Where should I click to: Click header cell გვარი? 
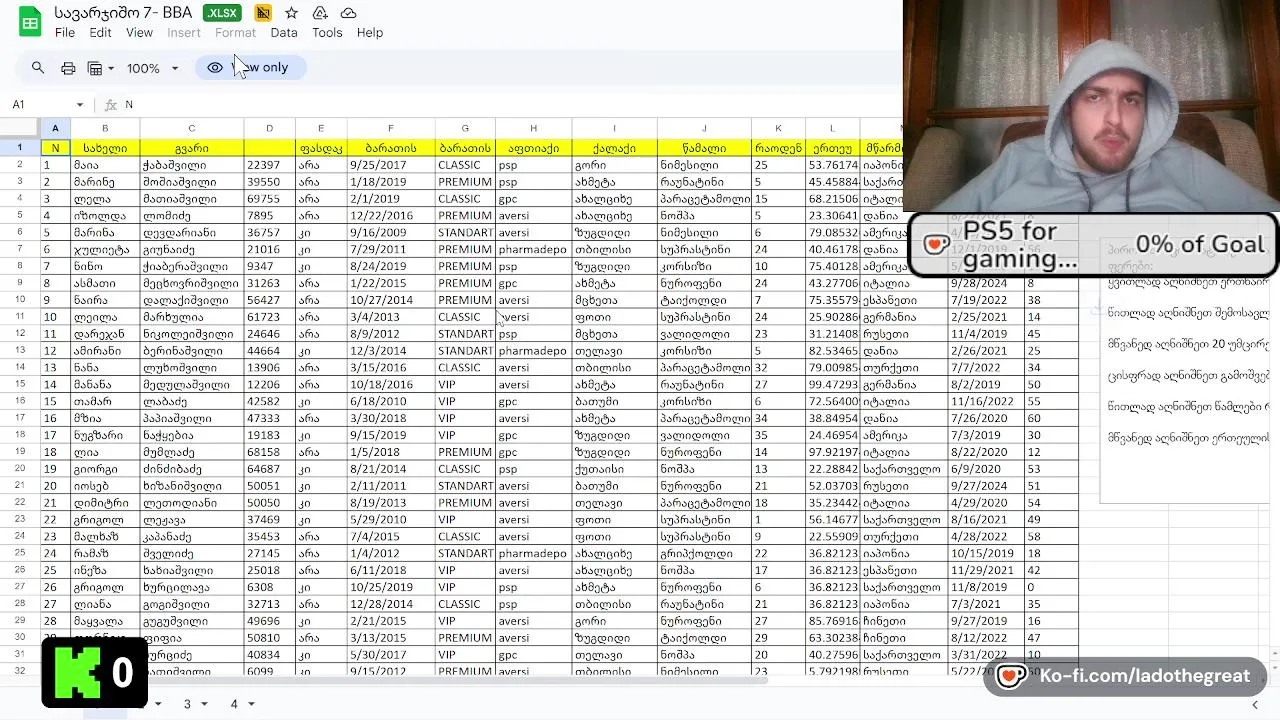[192, 148]
